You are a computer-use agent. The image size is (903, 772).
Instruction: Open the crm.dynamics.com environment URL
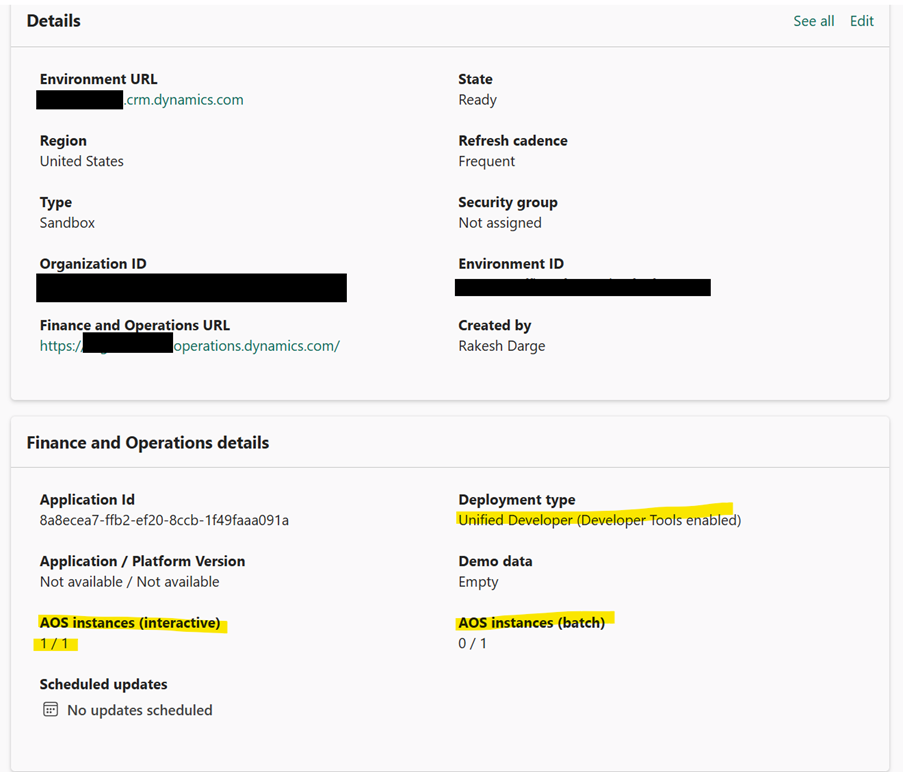[140, 100]
